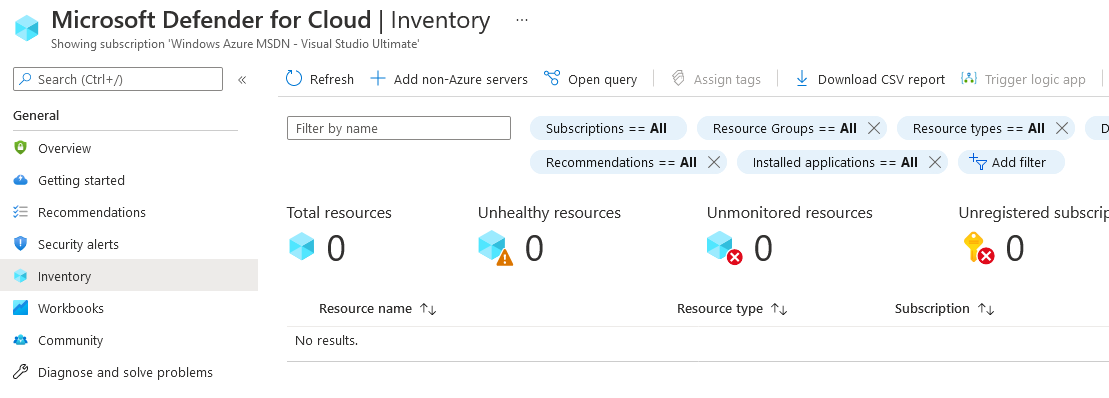
Task: Click the Download CSV report arrow icon
Action: pyautogui.click(x=801, y=78)
